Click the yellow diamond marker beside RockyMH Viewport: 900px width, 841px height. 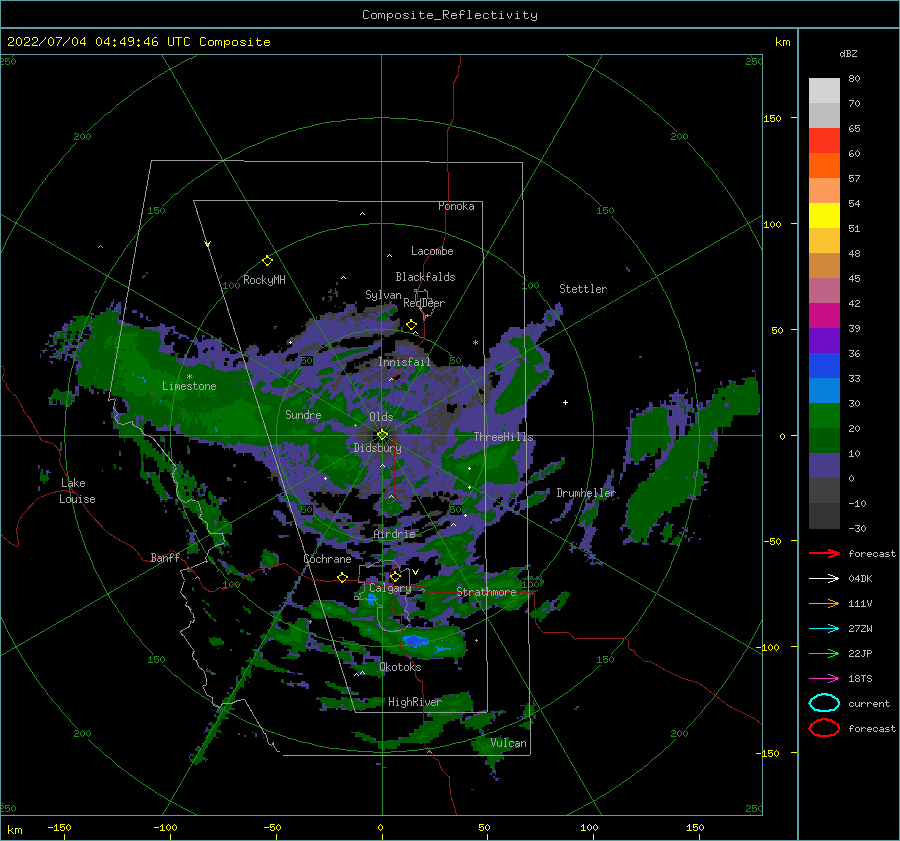(x=267, y=261)
